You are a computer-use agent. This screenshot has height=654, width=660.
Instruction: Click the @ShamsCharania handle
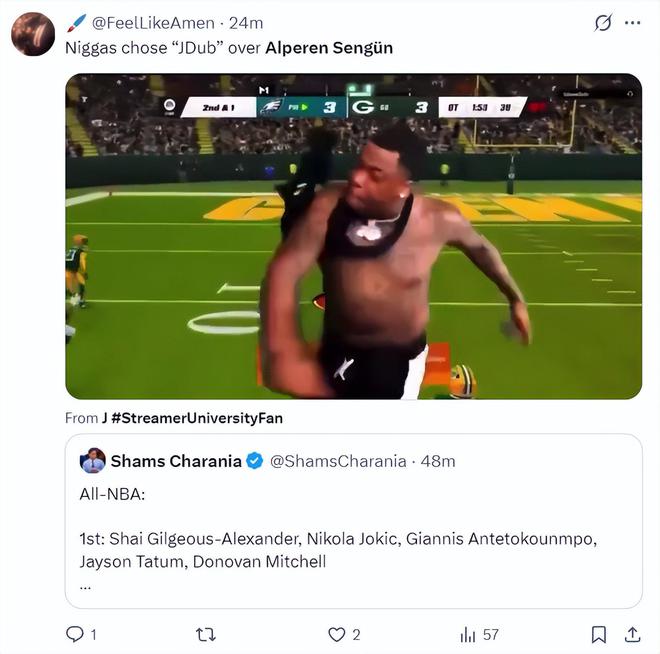(x=338, y=461)
